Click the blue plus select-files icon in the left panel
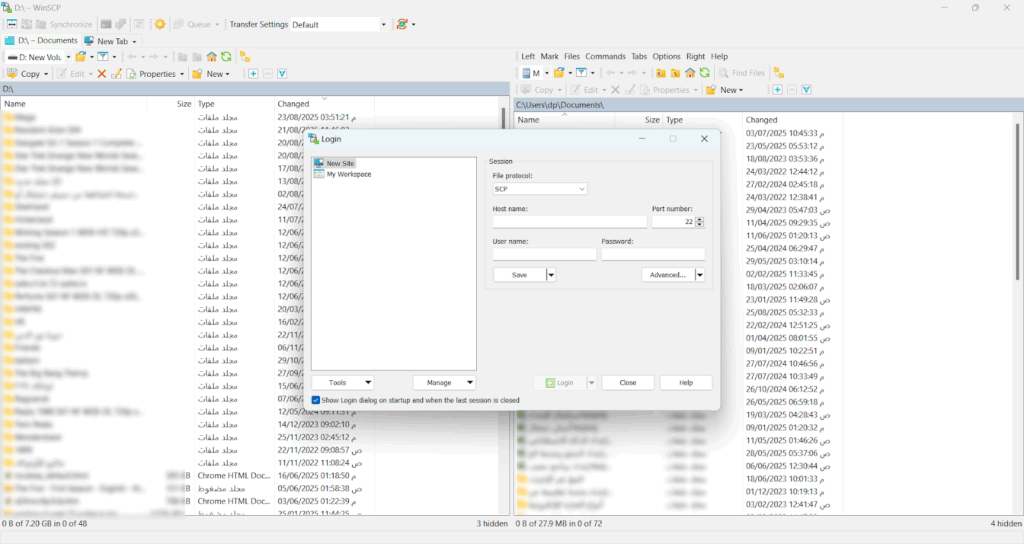 click(x=253, y=74)
